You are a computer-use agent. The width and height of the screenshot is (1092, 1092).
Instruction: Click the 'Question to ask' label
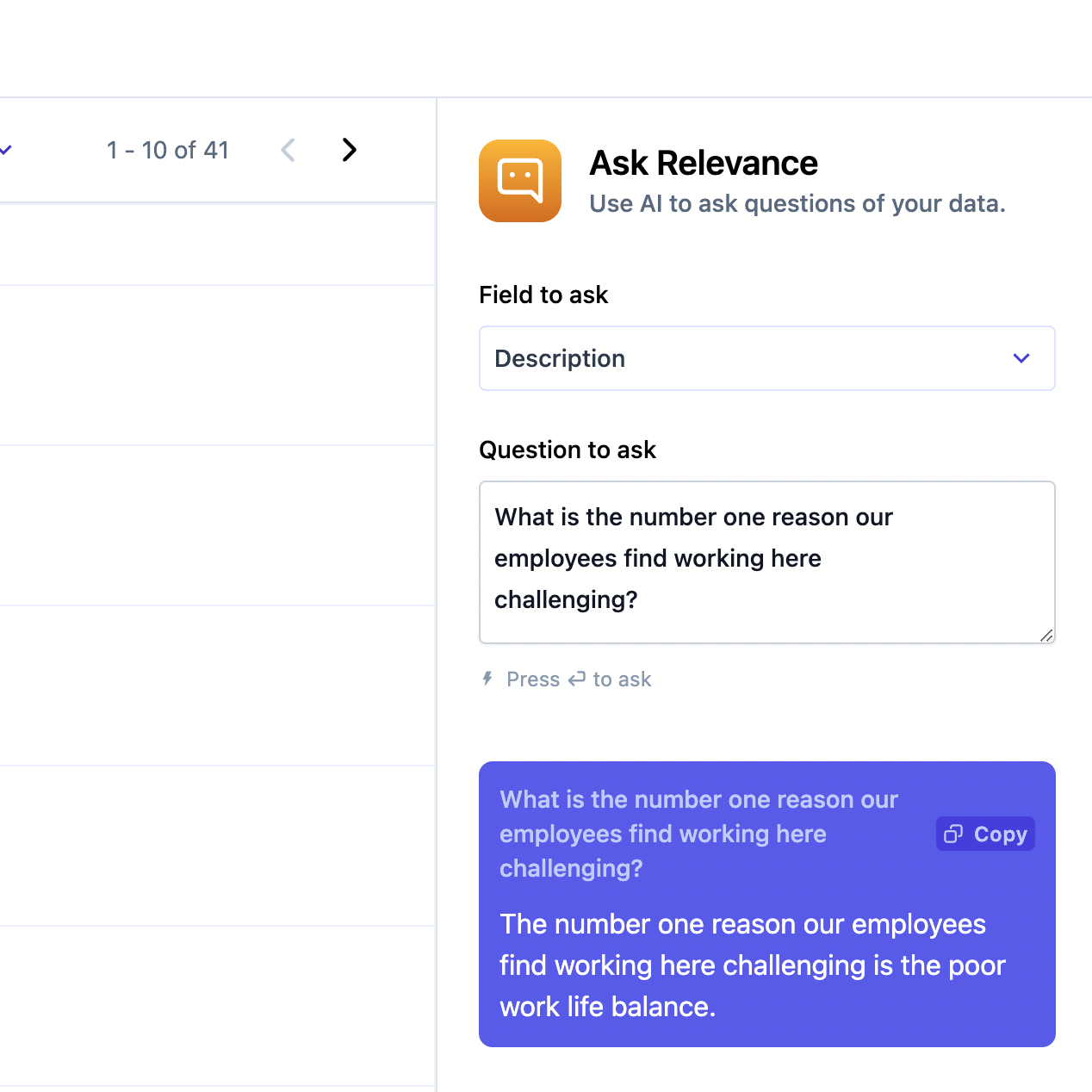coord(568,450)
